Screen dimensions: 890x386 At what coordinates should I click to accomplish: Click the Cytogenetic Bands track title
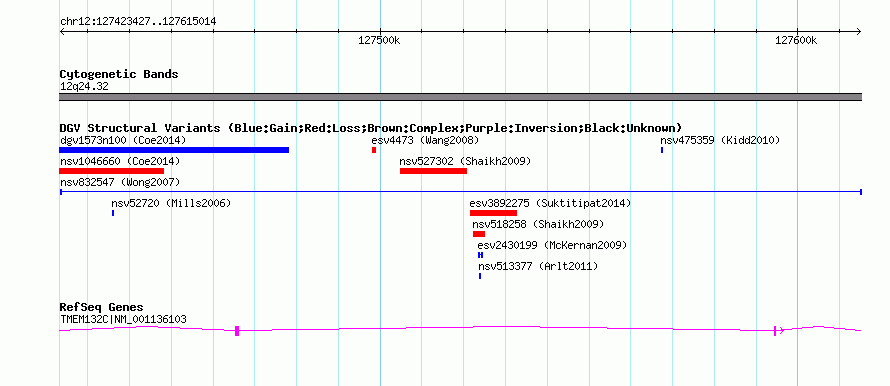119,74
